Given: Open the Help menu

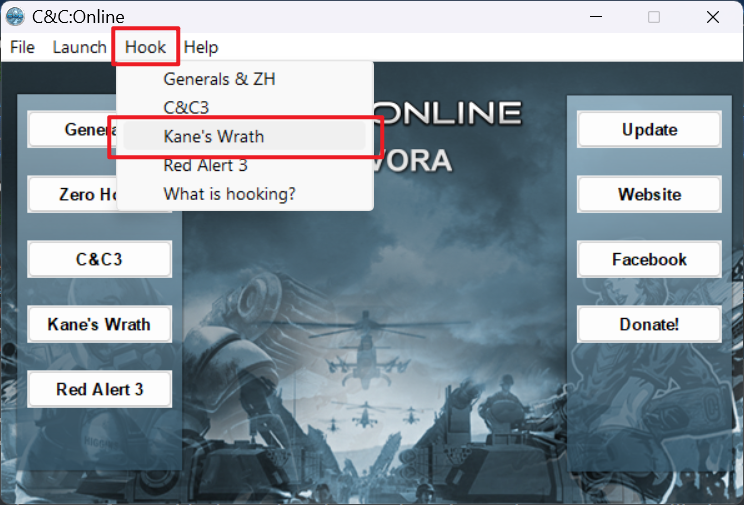Looking at the screenshot, I should pyautogui.click(x=201, y=47).
